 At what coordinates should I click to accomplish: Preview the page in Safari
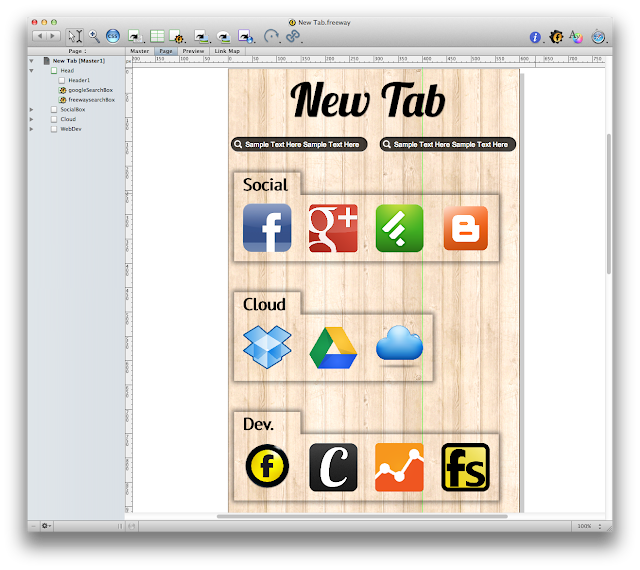pos(598,37)
